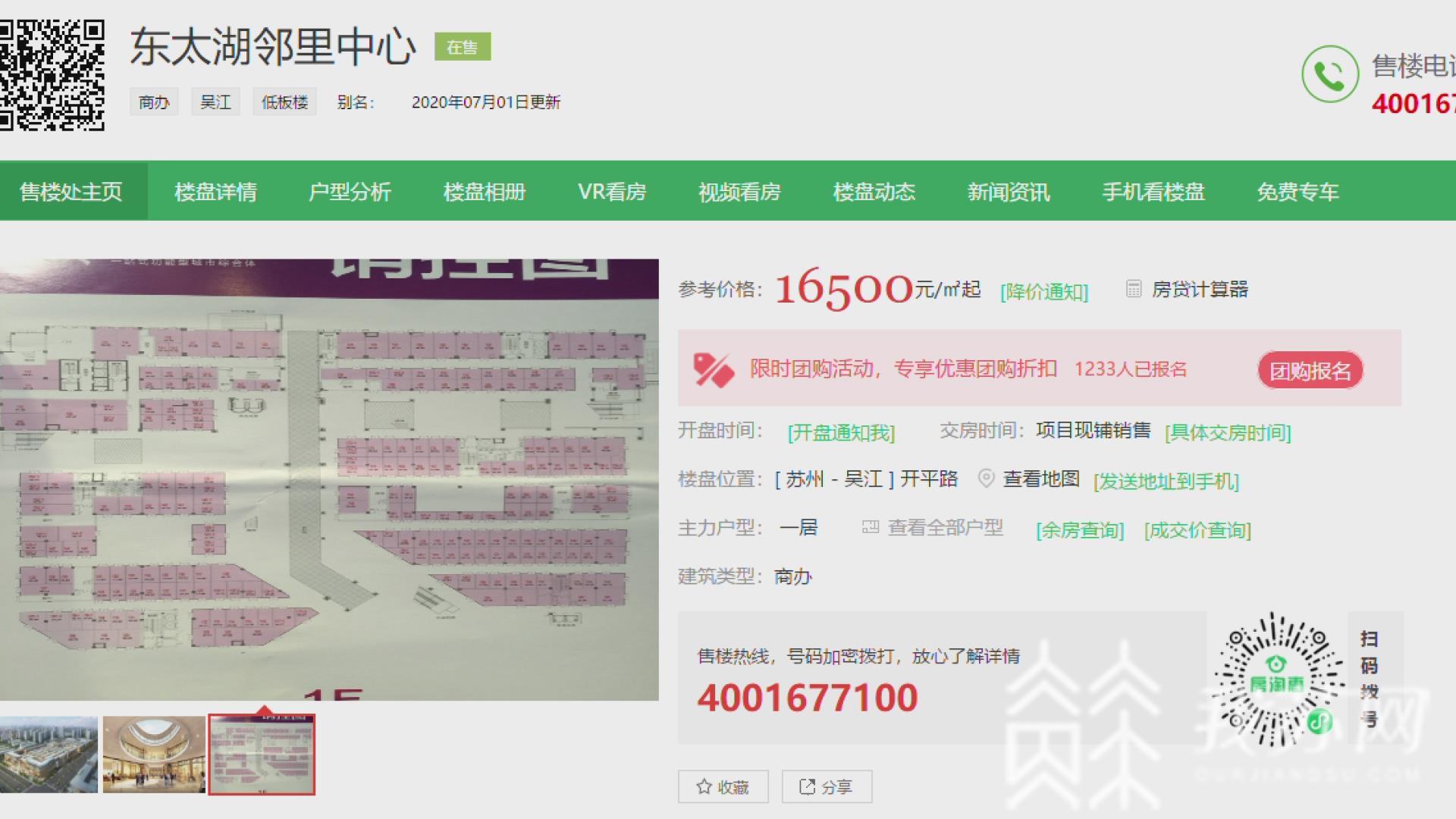Viewport: 1456px width, 819px height.
Task: Open the 查看全部户型 link
Action: (946, 527)
